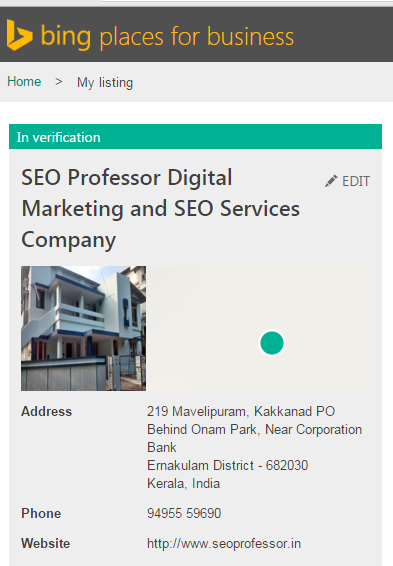This screenshot has height=566, width=393.
Task: Click the Bing logo icon
Action: (x=19, y=35)
